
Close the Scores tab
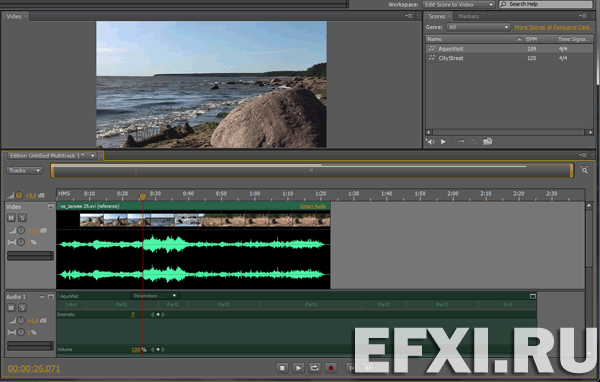[450, 16]
